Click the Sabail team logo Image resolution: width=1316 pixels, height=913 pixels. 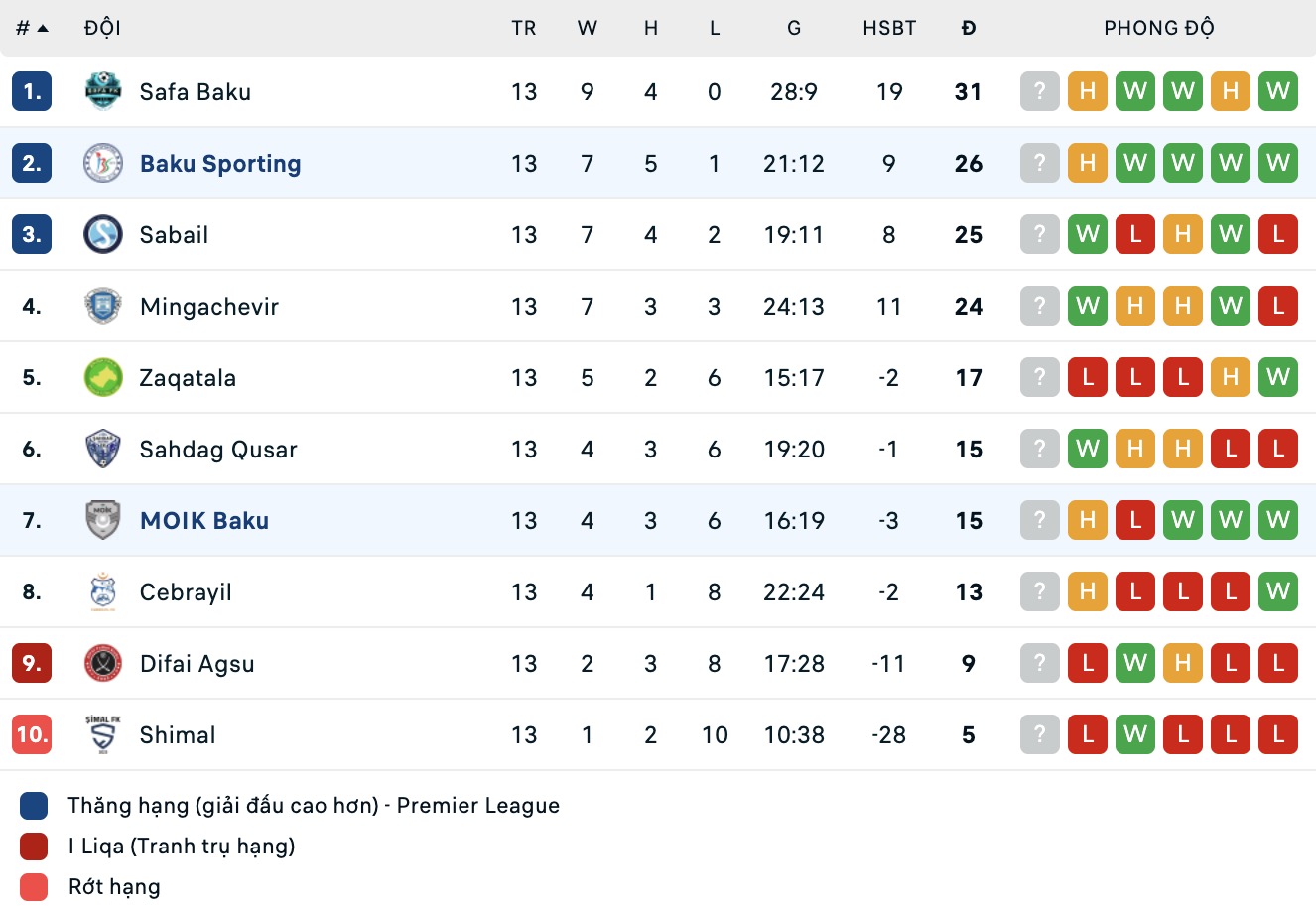point(103,235)
